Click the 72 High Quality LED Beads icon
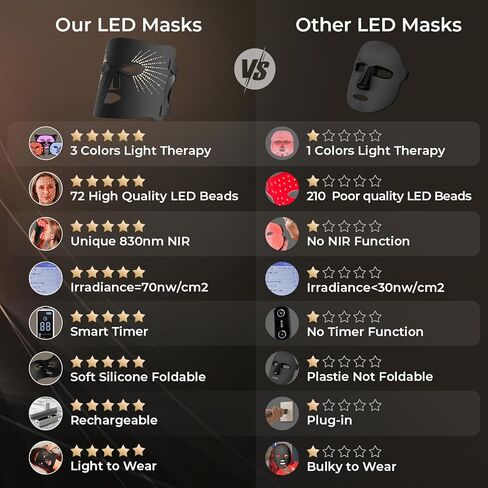The height and width of the screenshot is (488, 488). tap(46, 189)
